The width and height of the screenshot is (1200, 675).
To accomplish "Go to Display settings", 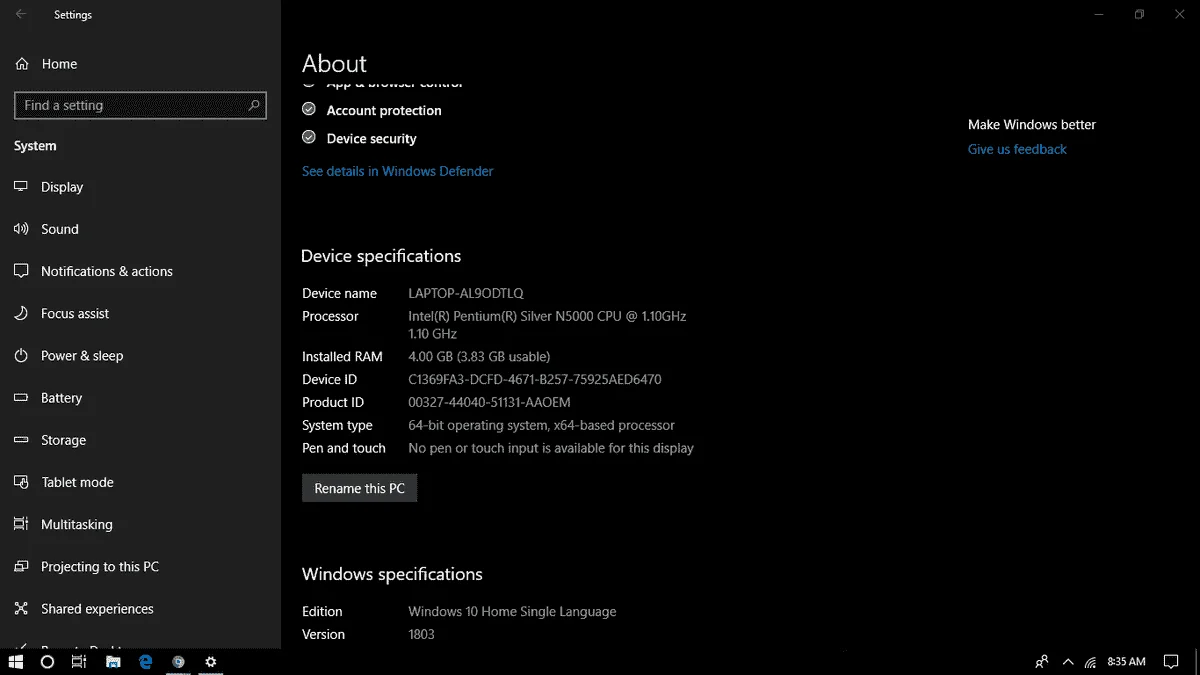I will pos(62,187).
